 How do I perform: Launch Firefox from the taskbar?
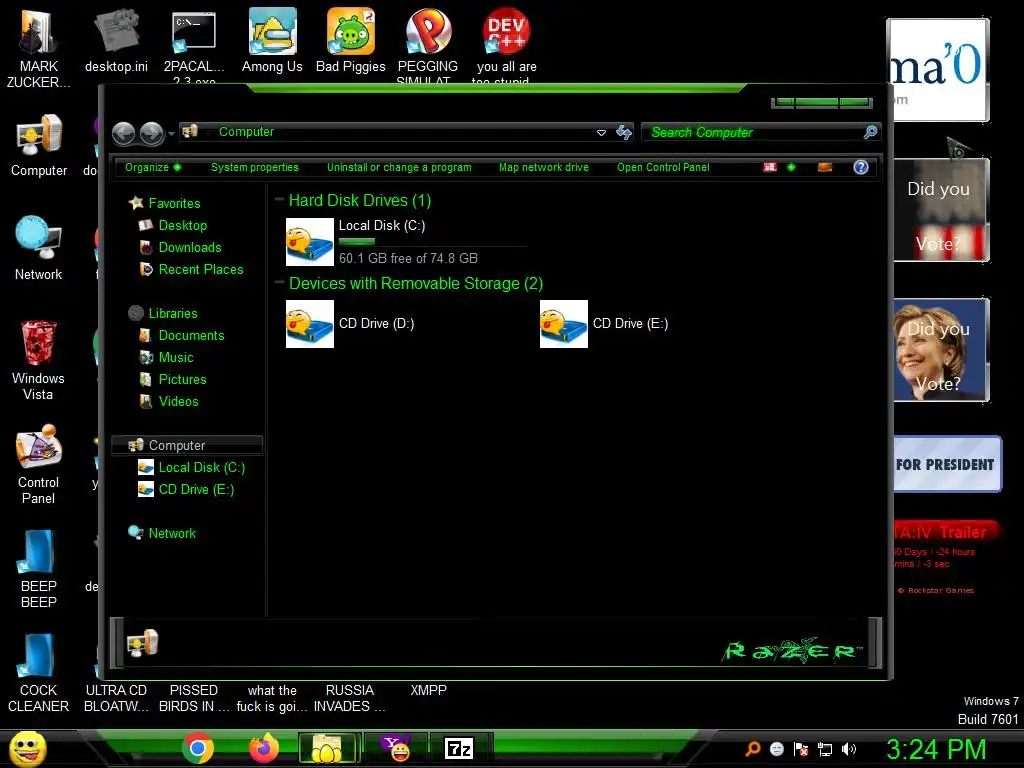click(264, 748)
